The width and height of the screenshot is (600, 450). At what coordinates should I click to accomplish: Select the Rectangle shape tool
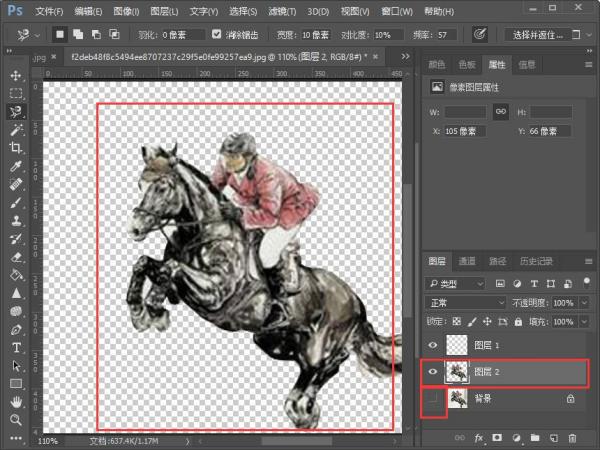point(16,384)
